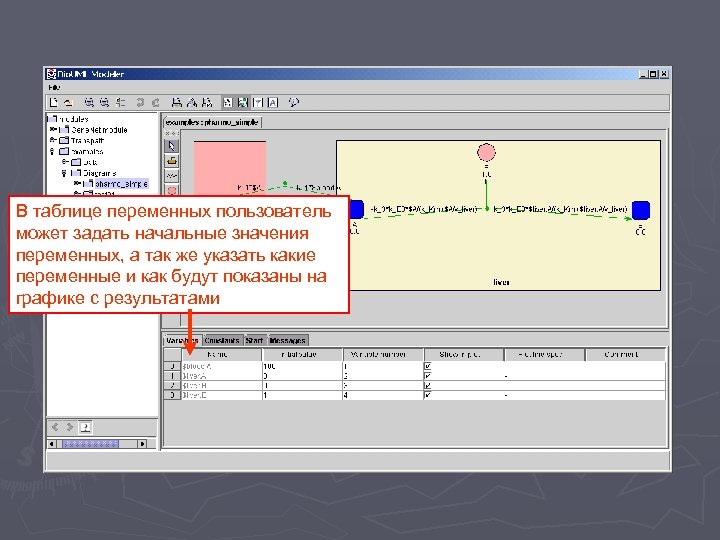Expand the Transpath tree node
This screenshot has height=540, width=720.
[53, 140]
